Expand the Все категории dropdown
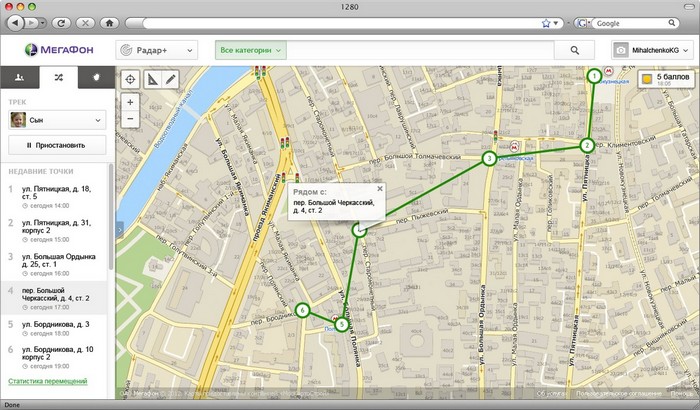The width and height of the screenshot is (700, 410). click(251, 49)
